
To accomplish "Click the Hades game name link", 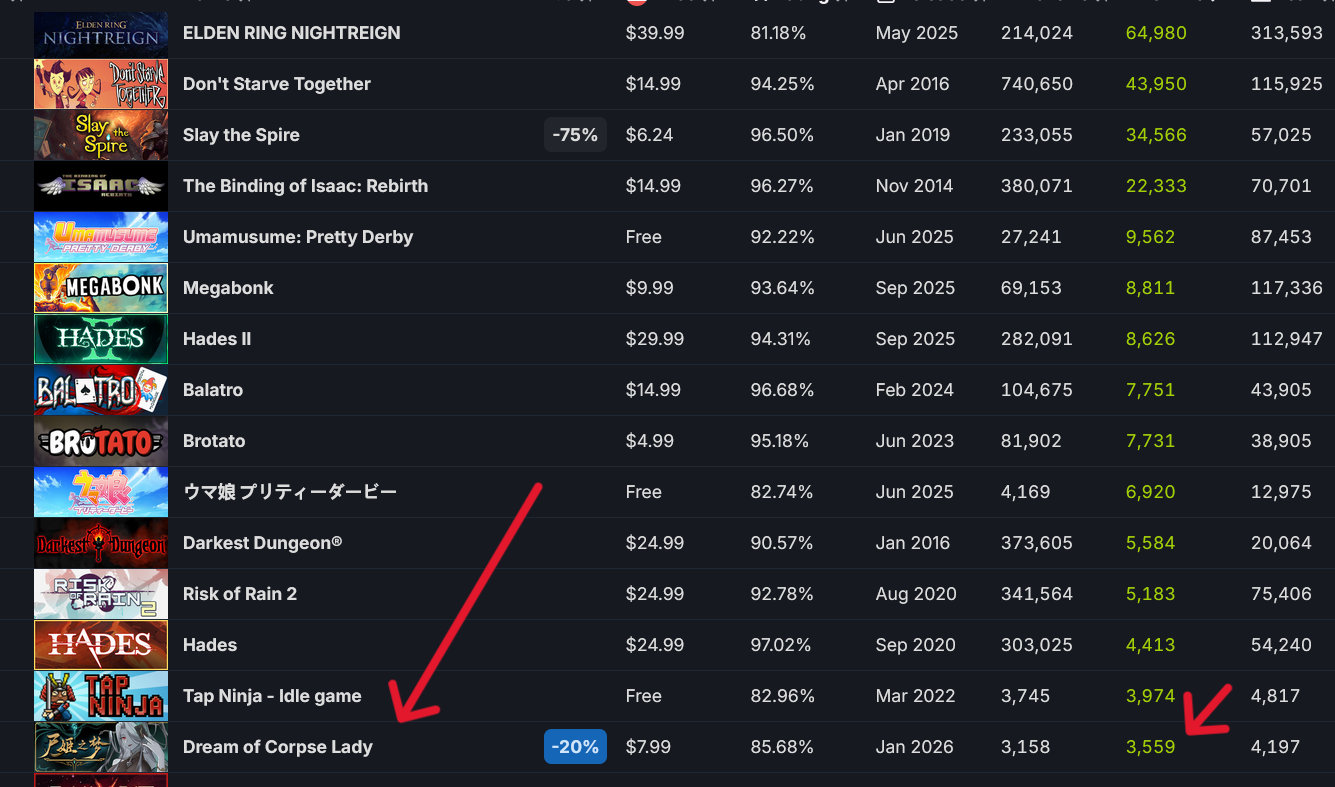I will (x=210, y=645).
